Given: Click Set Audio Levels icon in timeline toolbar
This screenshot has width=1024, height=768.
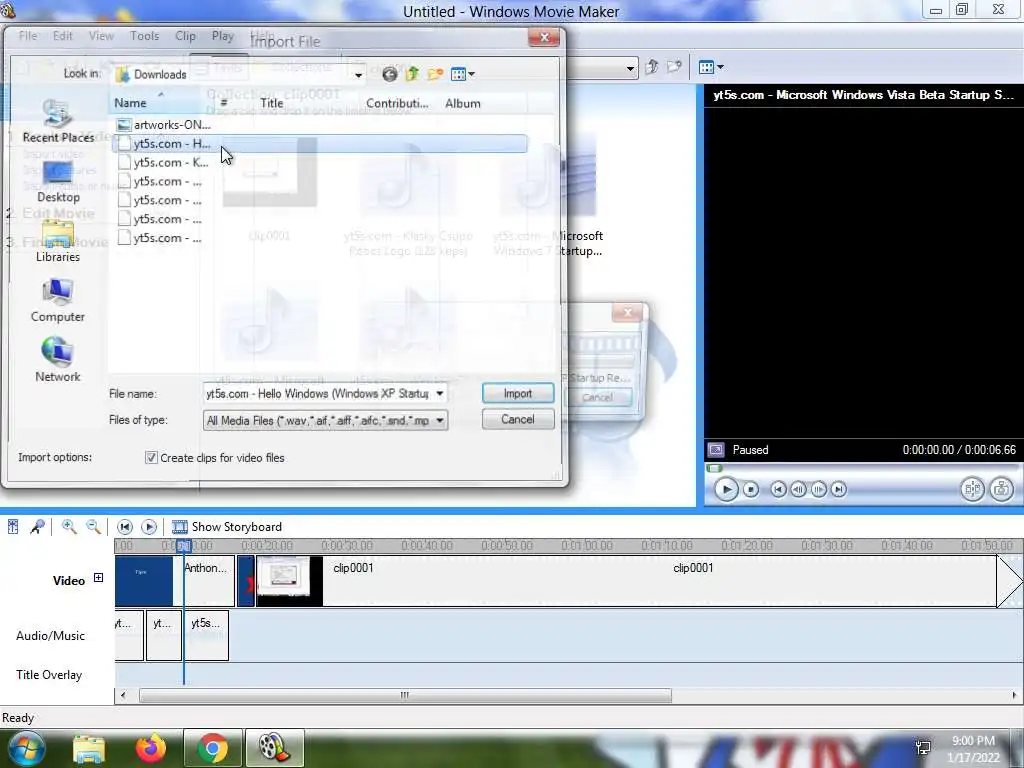Looking at the screenshot, I should tap(13, 526).
